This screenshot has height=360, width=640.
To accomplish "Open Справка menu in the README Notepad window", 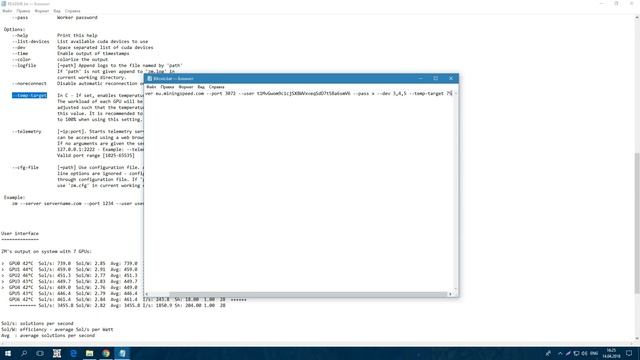I will tap(72, 11).
